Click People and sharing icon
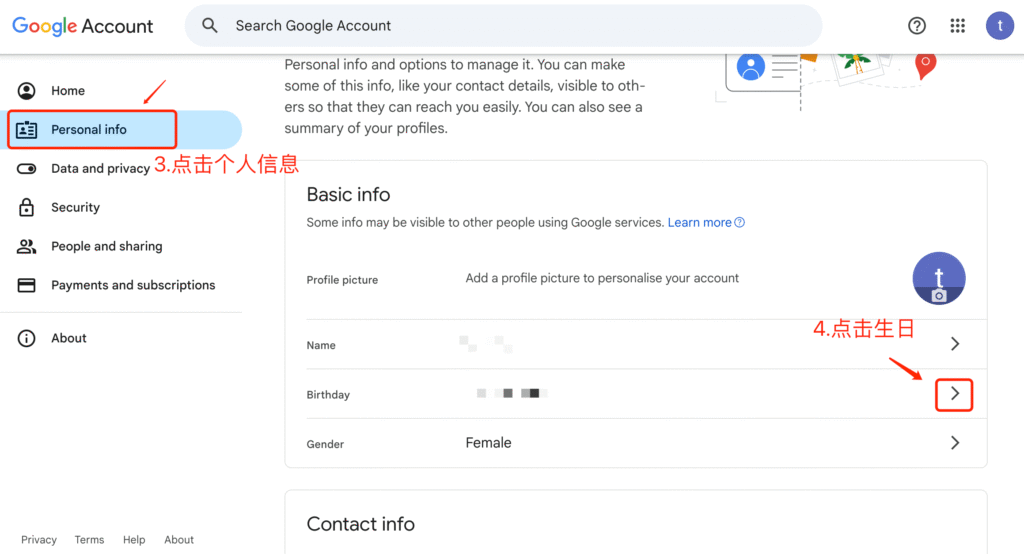The height and width of the screenshot is (554, 1024). (x=26, y=246)
